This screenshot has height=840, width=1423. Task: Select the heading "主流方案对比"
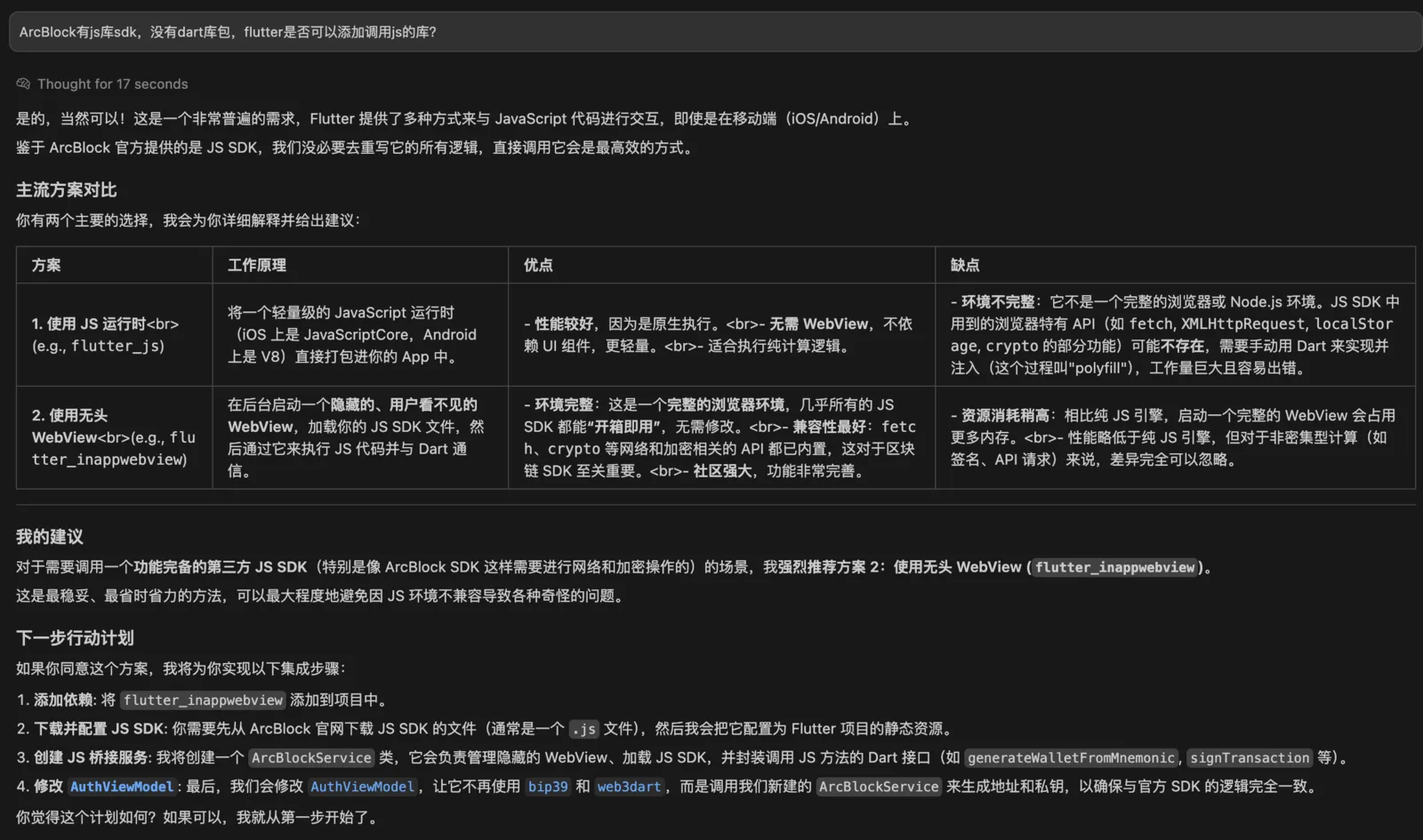click(67, 189)
